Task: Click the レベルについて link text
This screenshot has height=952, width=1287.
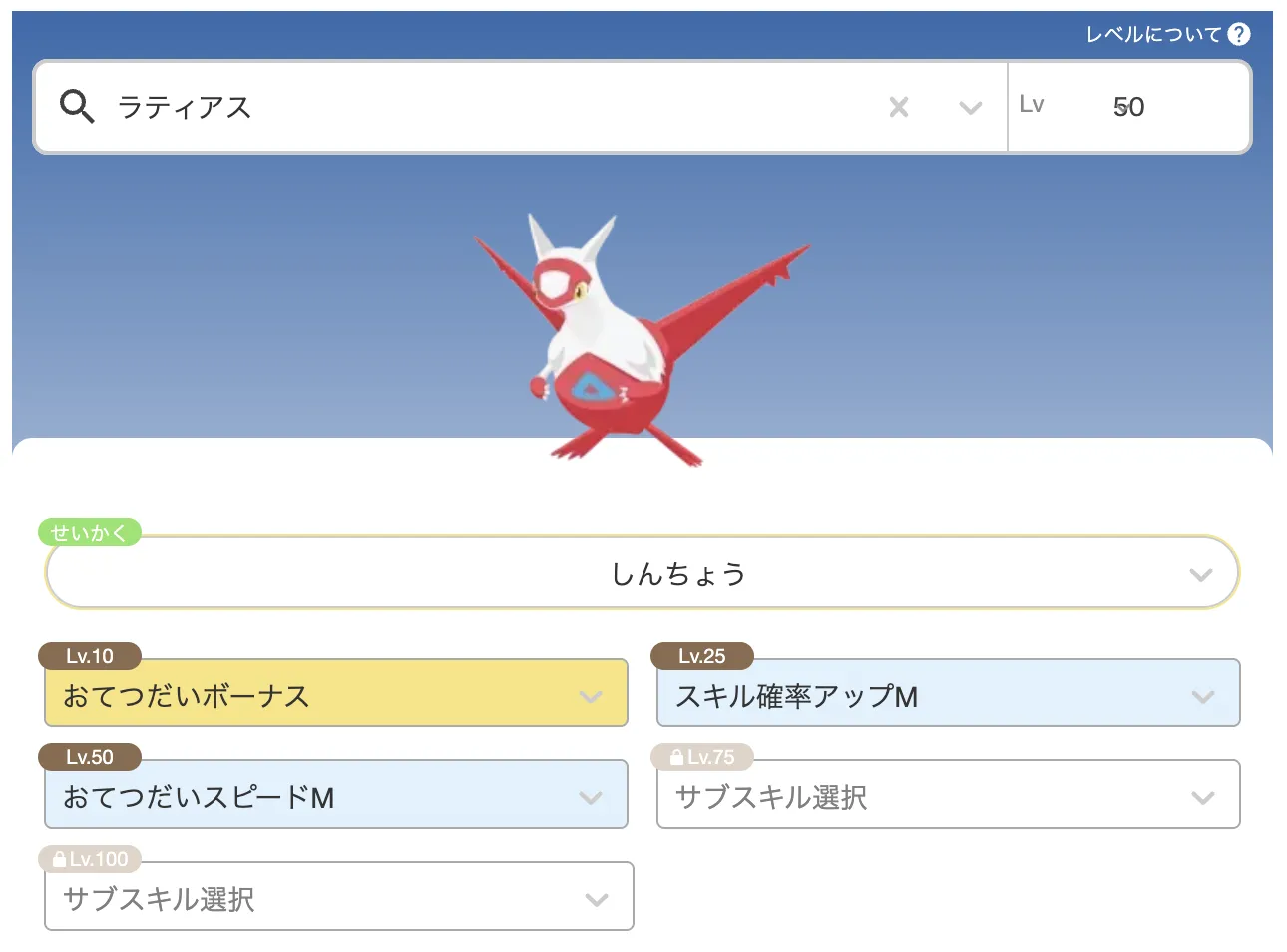Action: [x=1152, y=33]
